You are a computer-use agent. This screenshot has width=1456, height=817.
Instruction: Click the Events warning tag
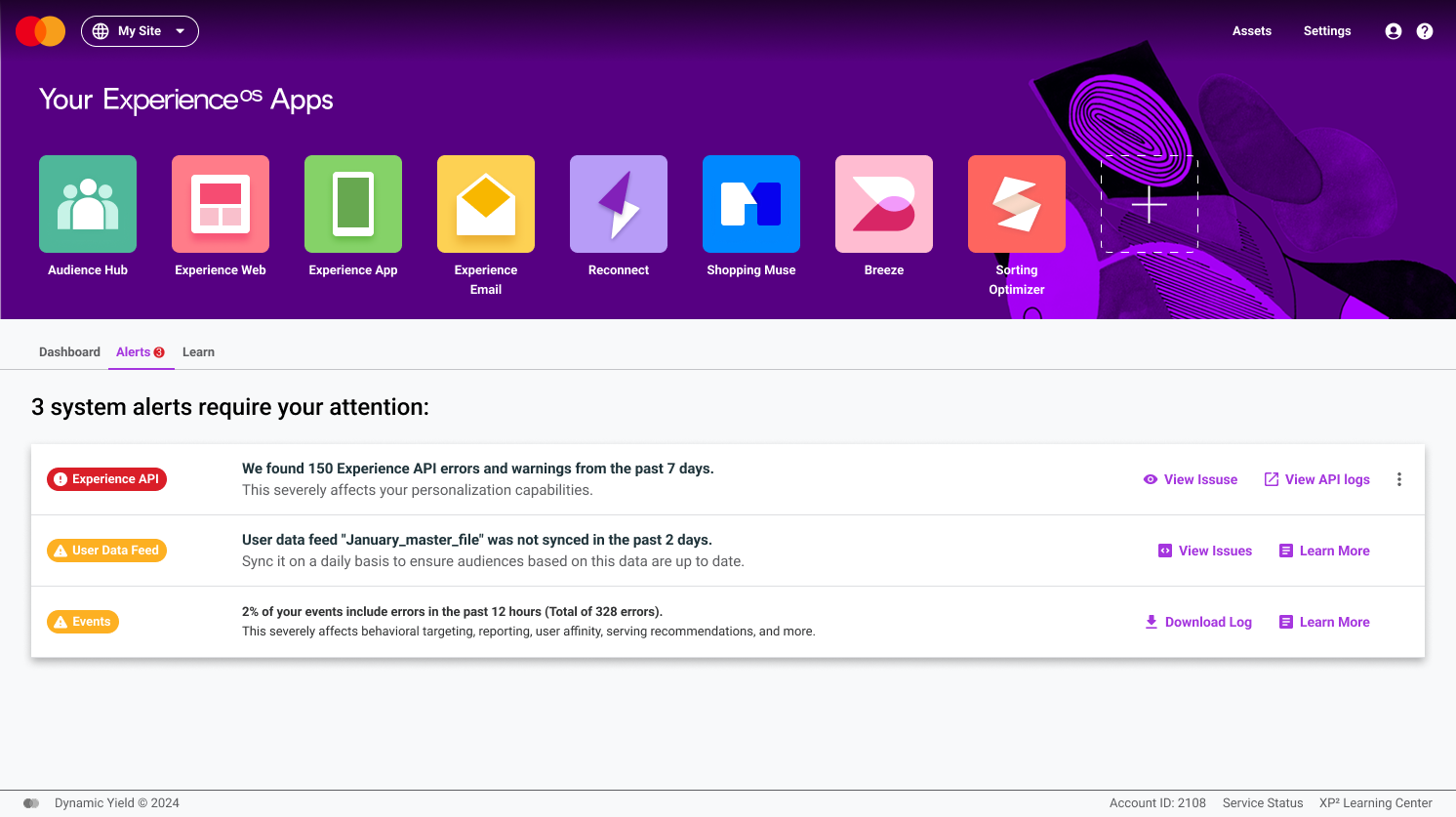pyautogui.click(x=83, y=622)
